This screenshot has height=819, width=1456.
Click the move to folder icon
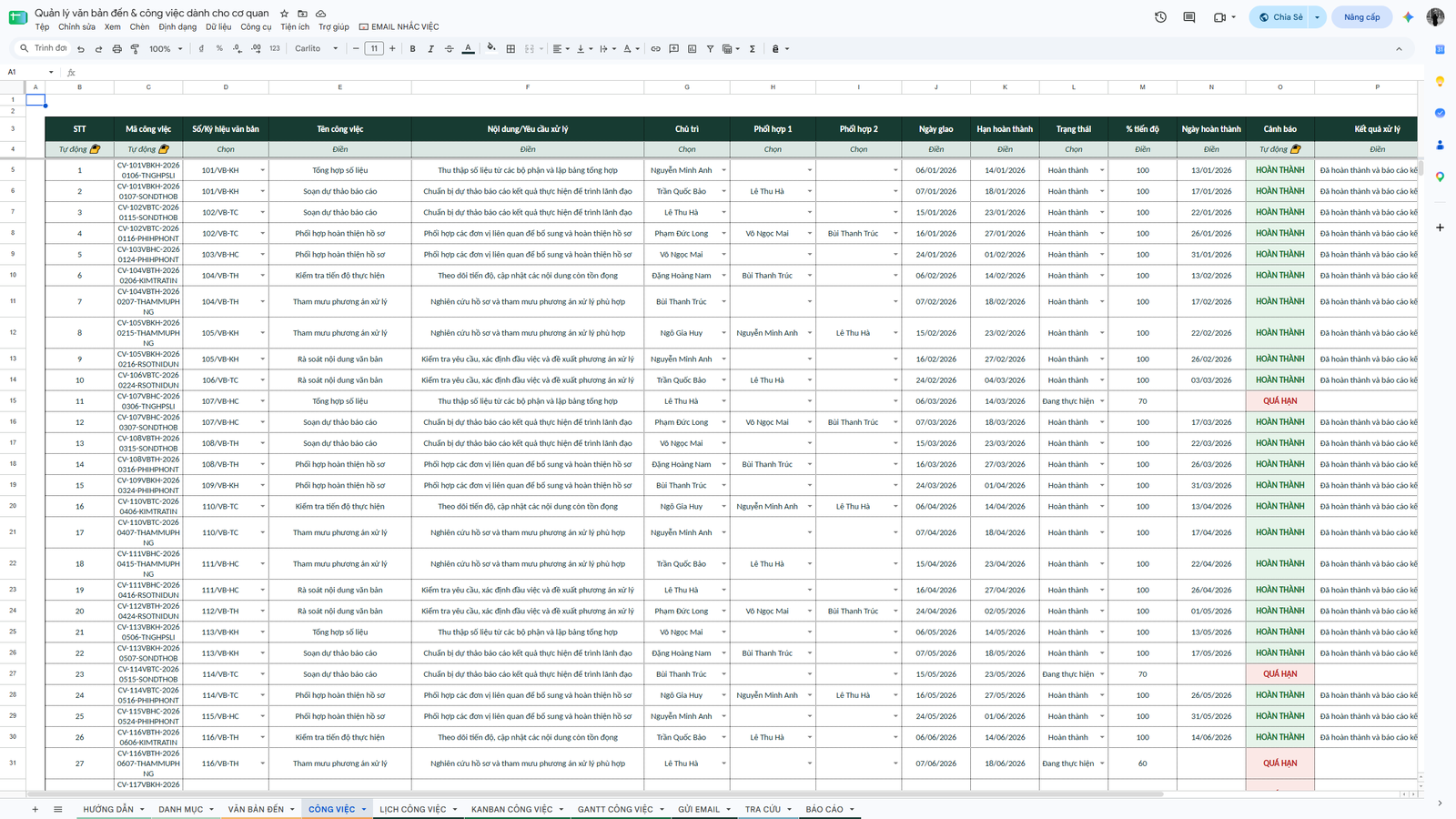302,14
